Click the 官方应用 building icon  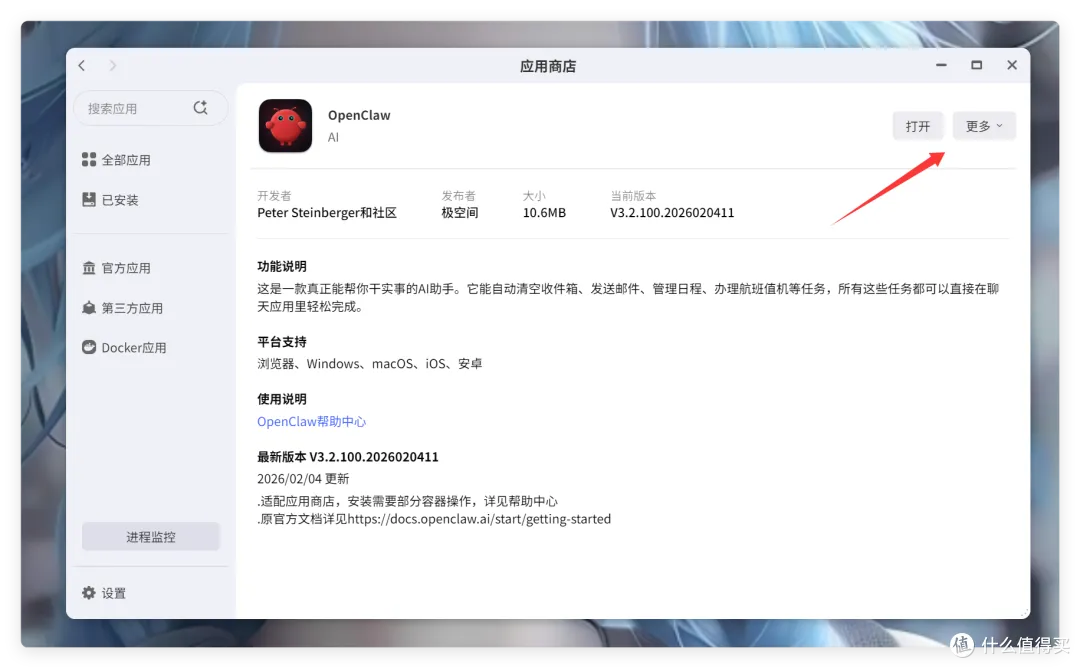89,268
